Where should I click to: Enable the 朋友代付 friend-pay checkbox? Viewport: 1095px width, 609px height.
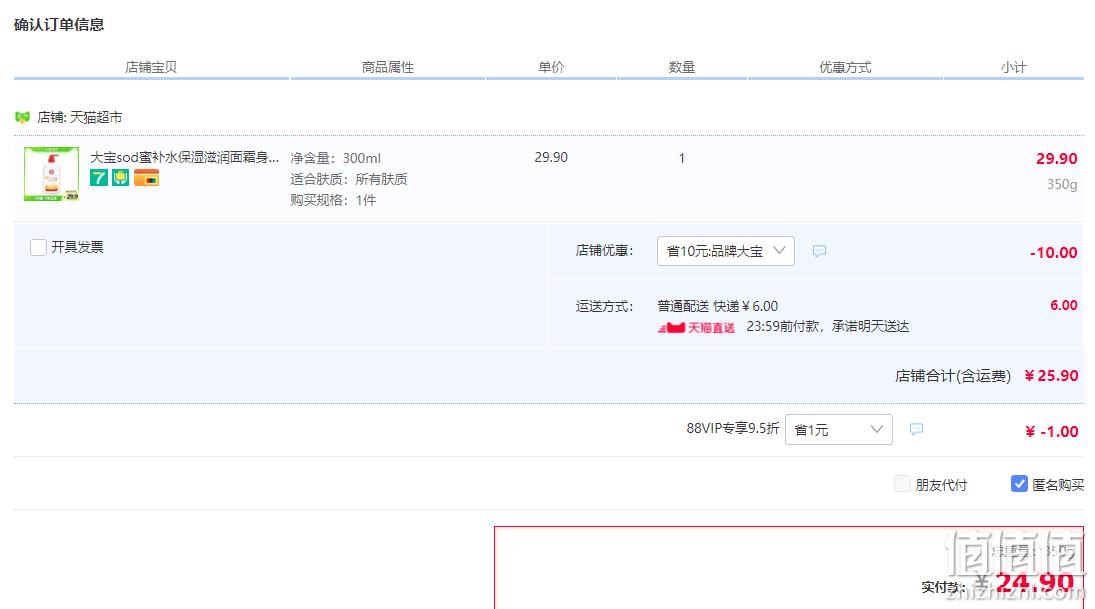pyautogui.click(x=902, y=484)
